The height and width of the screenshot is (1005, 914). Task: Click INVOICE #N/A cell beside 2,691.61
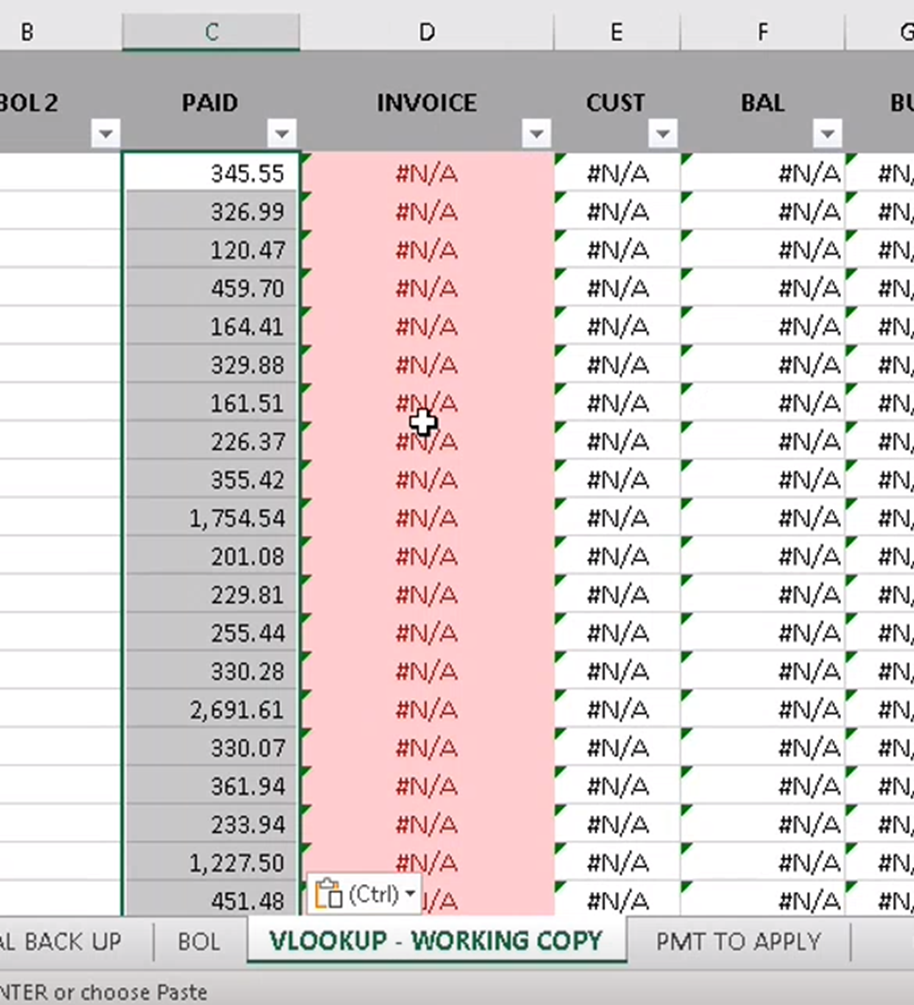click(427, 710)
